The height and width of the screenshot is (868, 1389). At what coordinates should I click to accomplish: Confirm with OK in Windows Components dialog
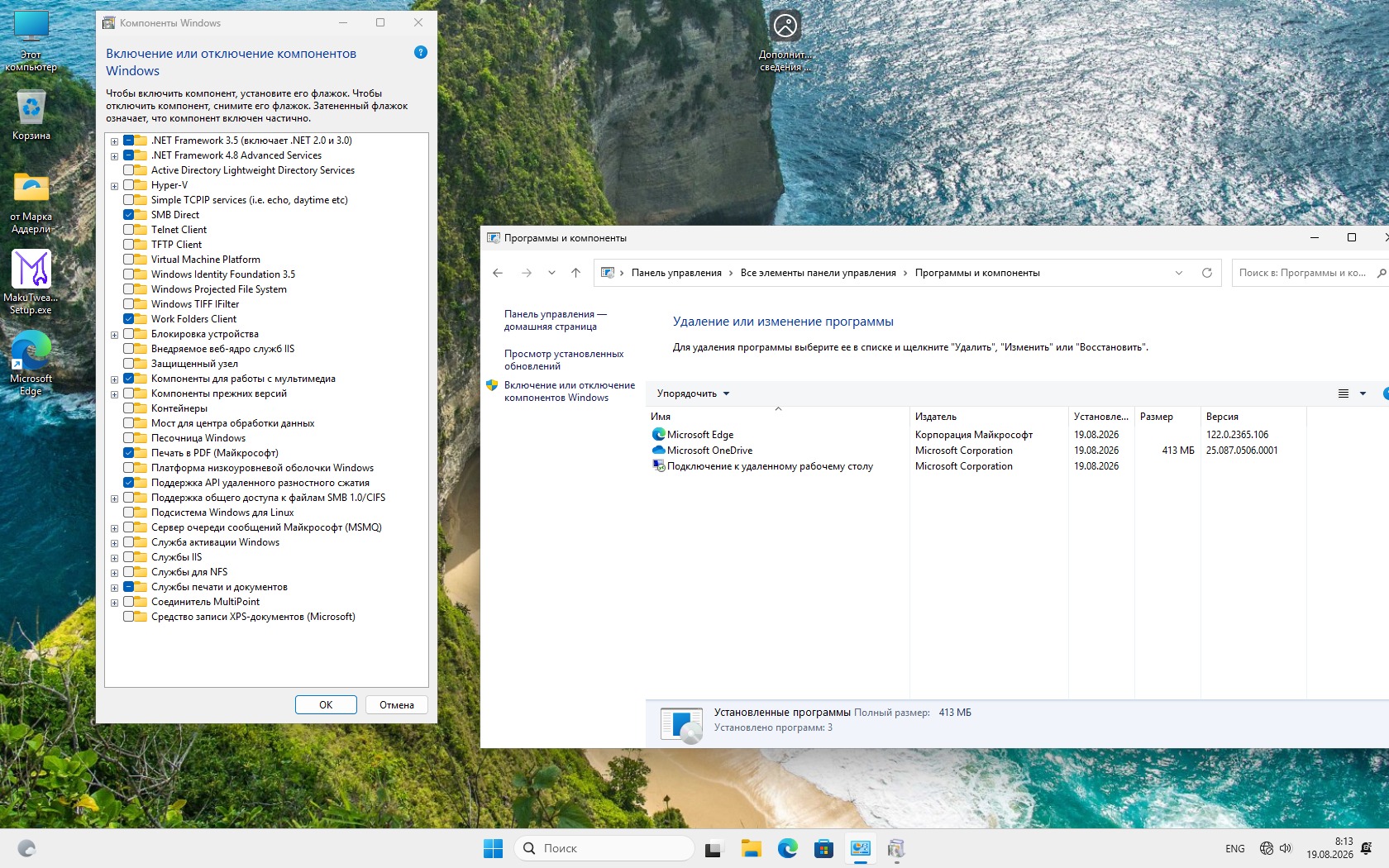(x=326, y=704)
